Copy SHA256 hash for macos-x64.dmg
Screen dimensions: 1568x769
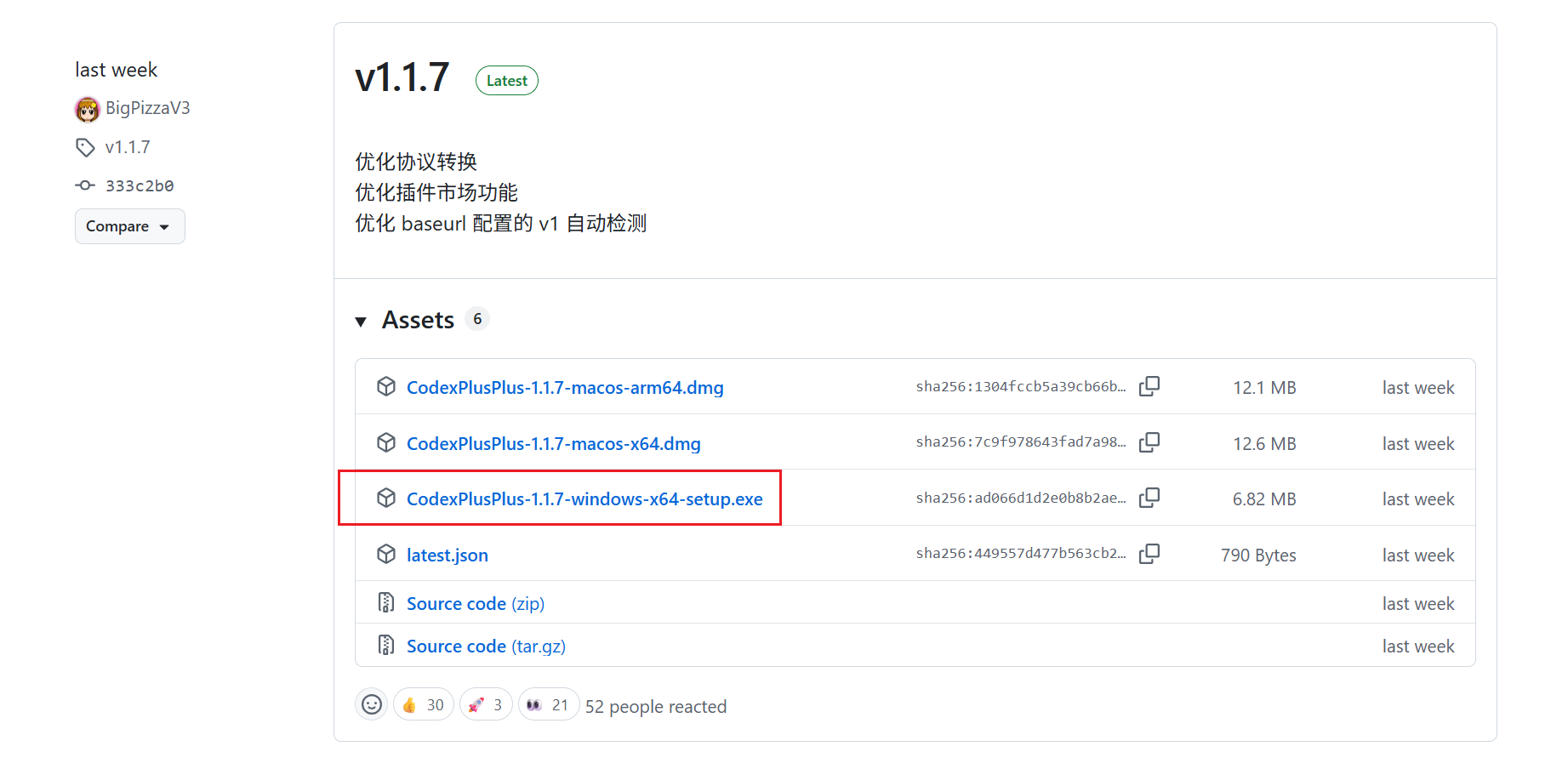[x=1149, y=442]
